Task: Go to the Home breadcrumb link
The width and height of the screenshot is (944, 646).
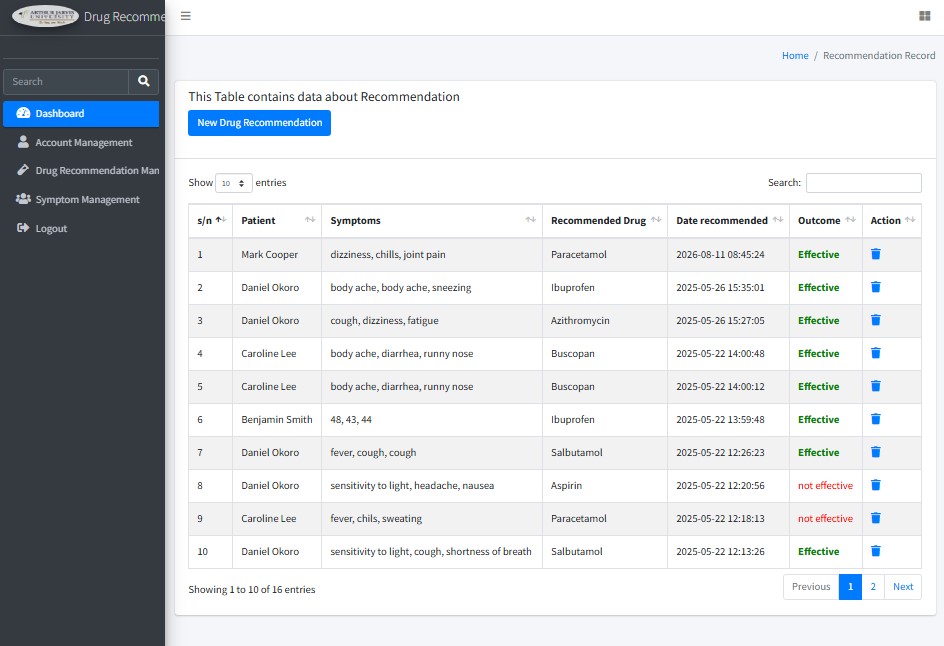Action: (x=795, y=55)
